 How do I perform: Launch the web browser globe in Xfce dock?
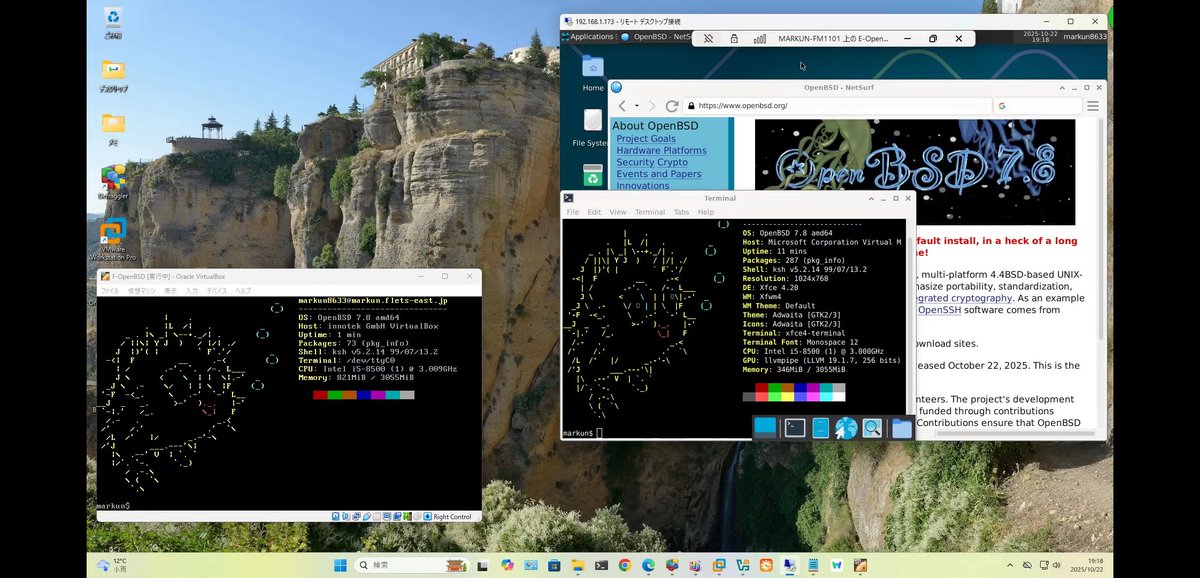tap(846, 428)
